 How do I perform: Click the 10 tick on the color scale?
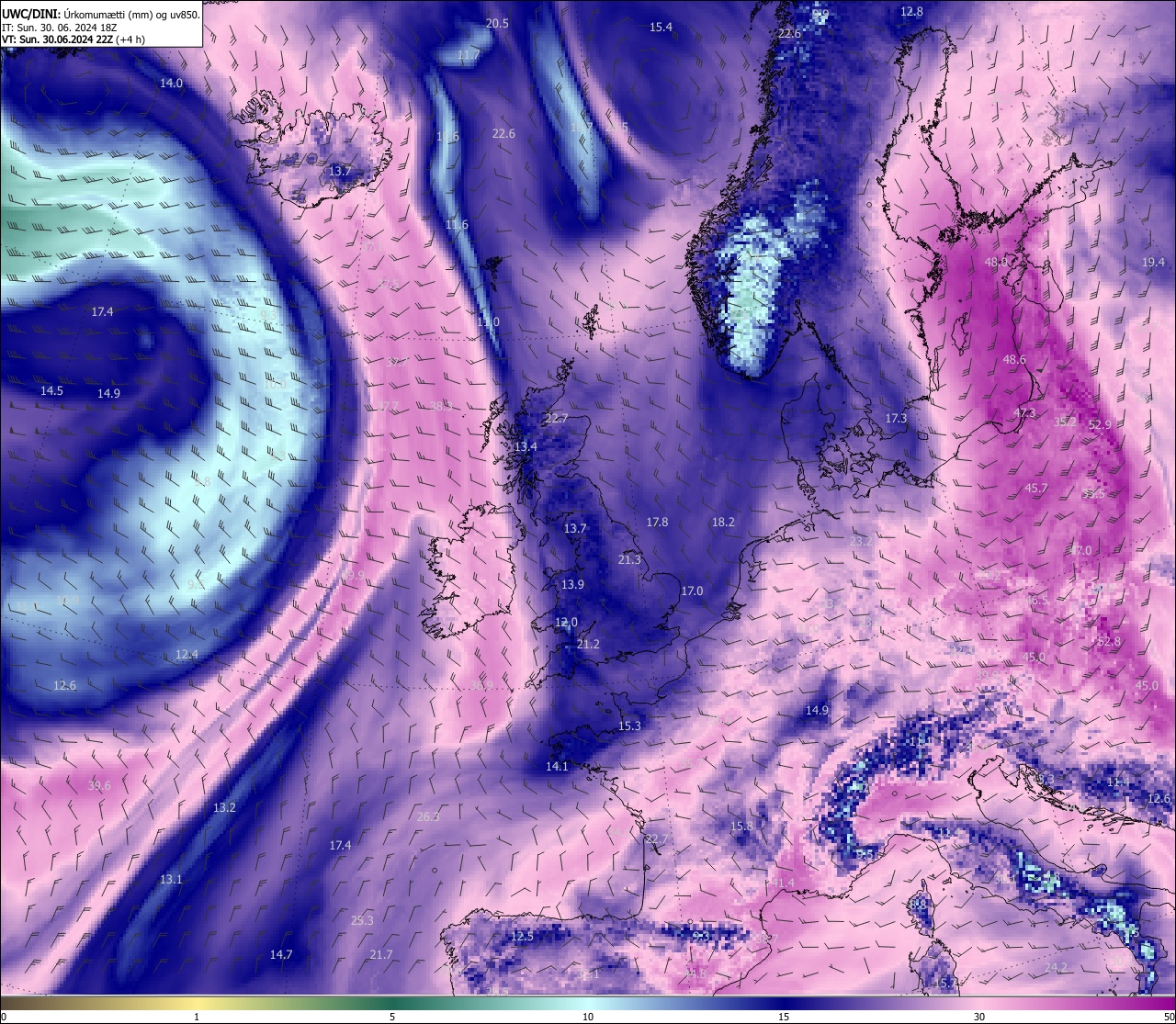pos(588,1016)
